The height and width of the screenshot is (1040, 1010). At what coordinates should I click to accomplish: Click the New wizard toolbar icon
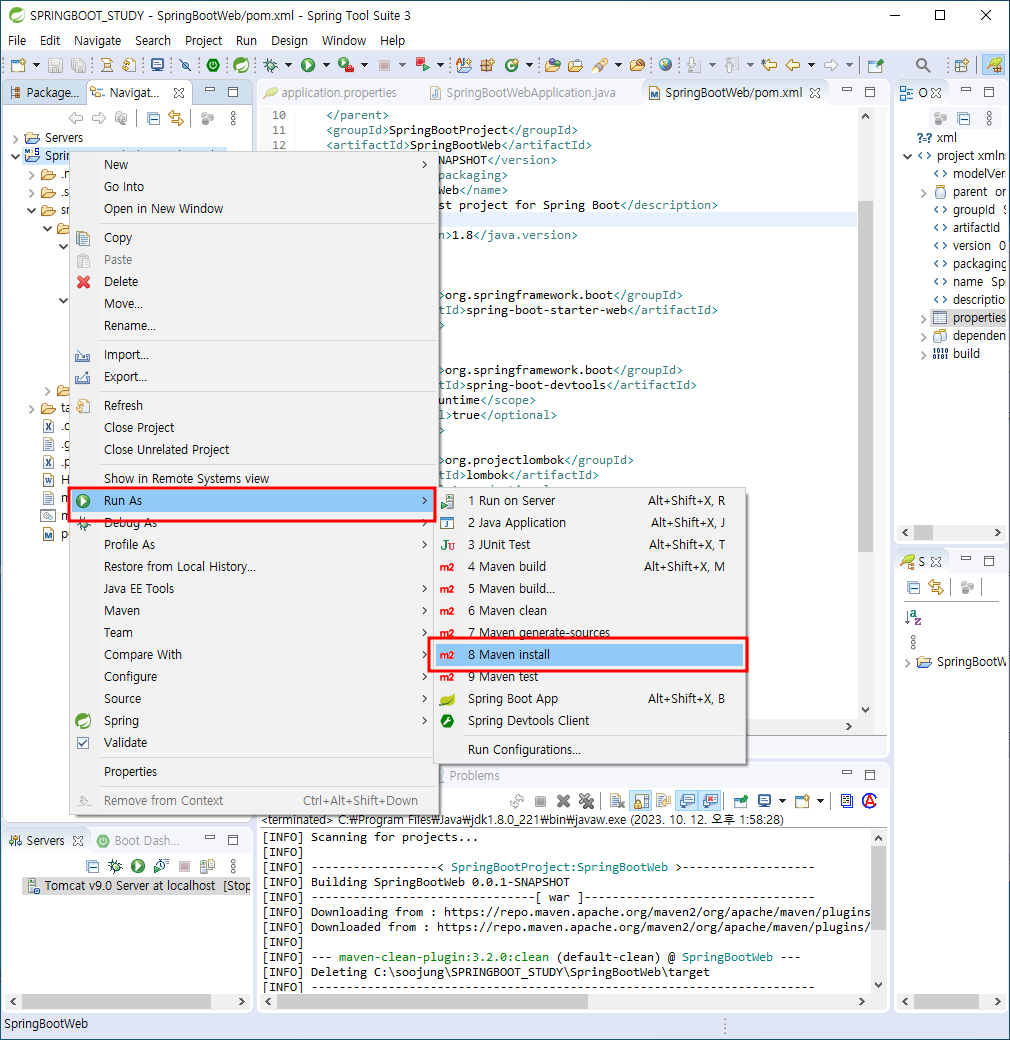19,65
